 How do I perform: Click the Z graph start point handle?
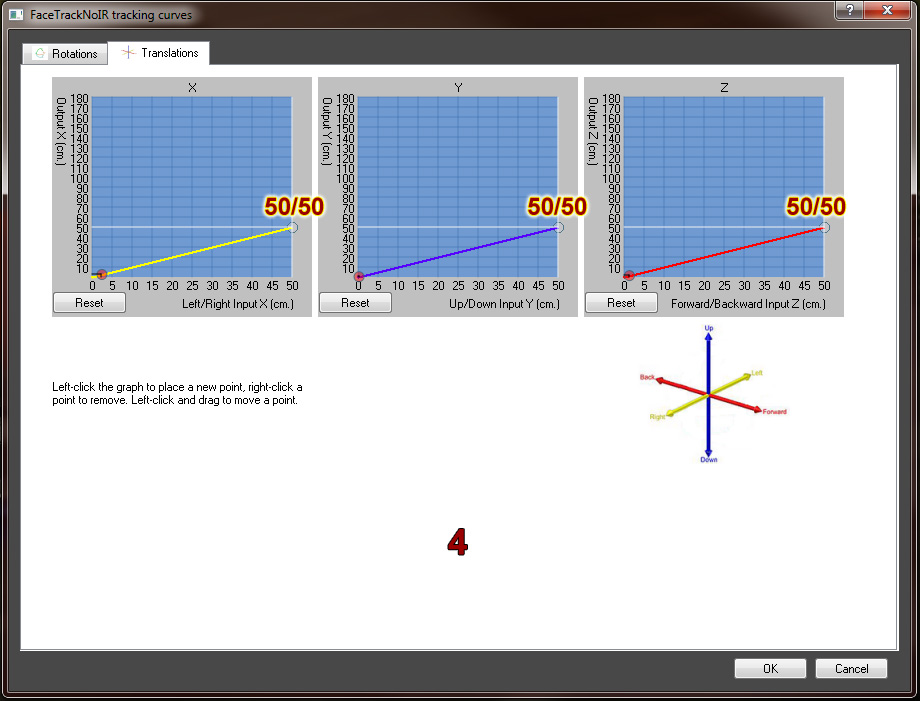coord(628,275)
